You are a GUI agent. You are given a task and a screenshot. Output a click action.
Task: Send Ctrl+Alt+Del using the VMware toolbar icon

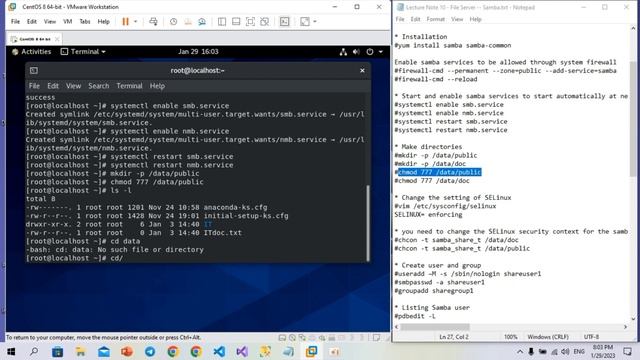[153, 22]
